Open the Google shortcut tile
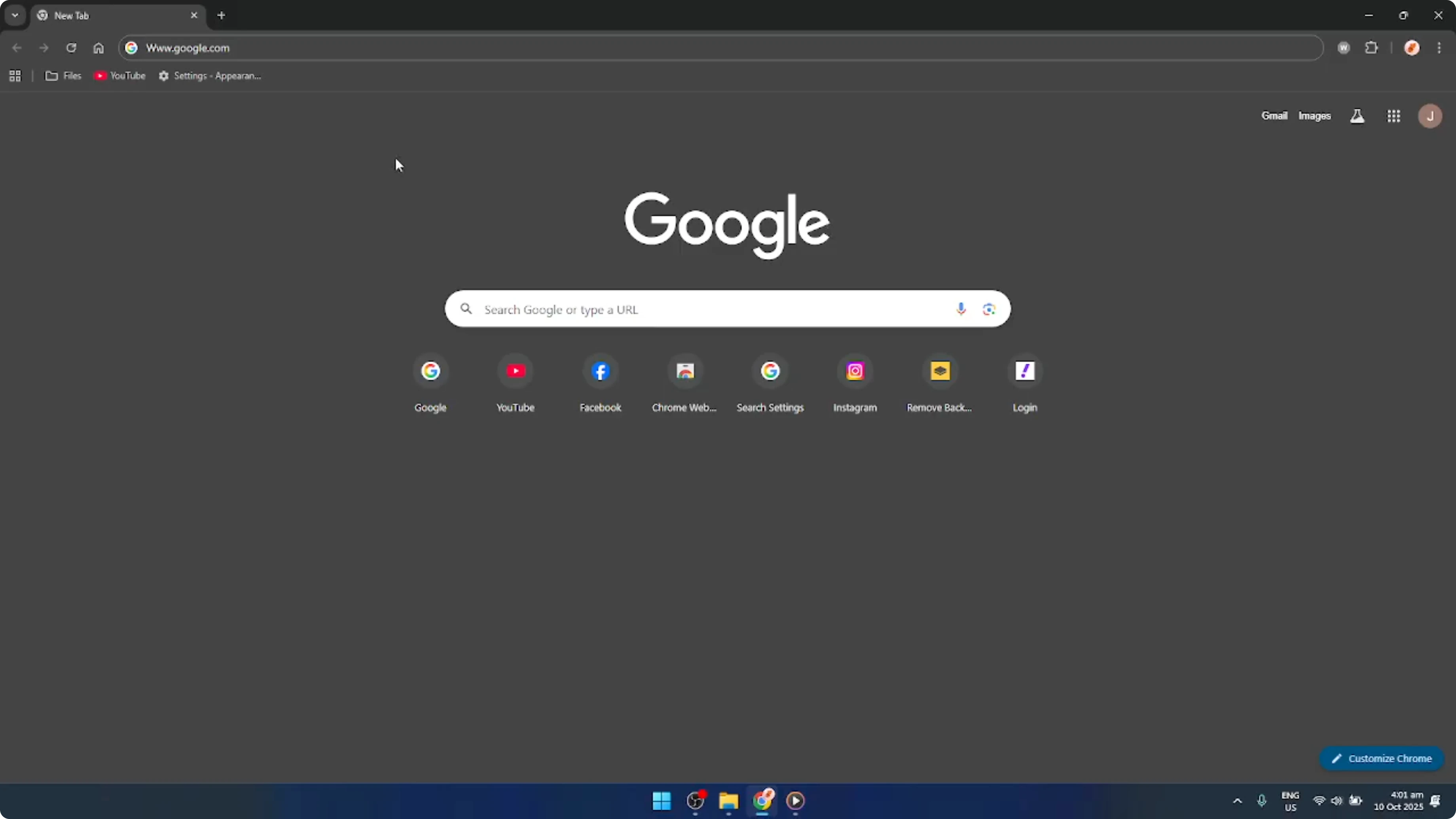1456x819 pixels. tap(431, 384)
